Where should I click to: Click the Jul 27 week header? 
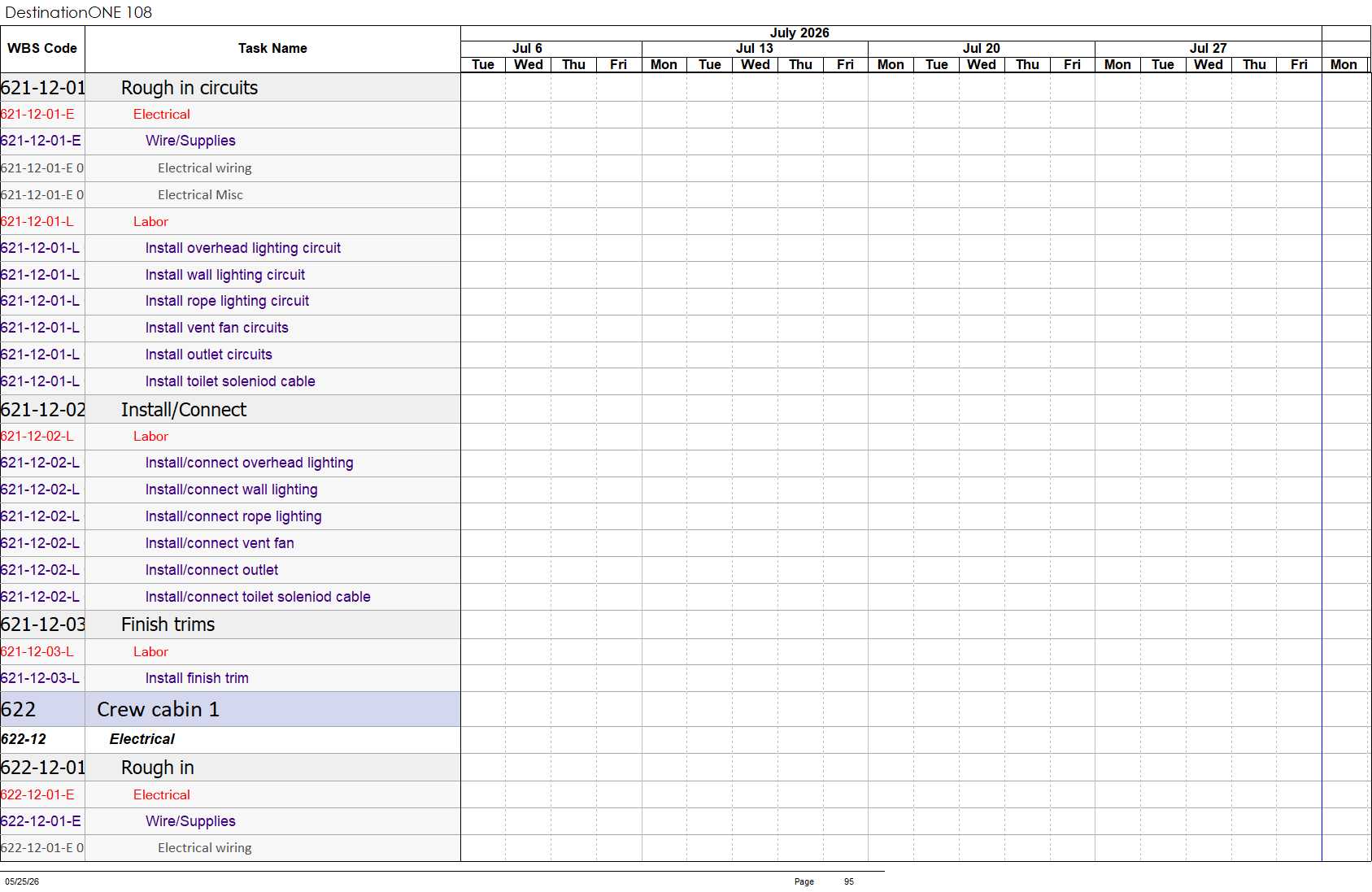(x=1209, y=49)
